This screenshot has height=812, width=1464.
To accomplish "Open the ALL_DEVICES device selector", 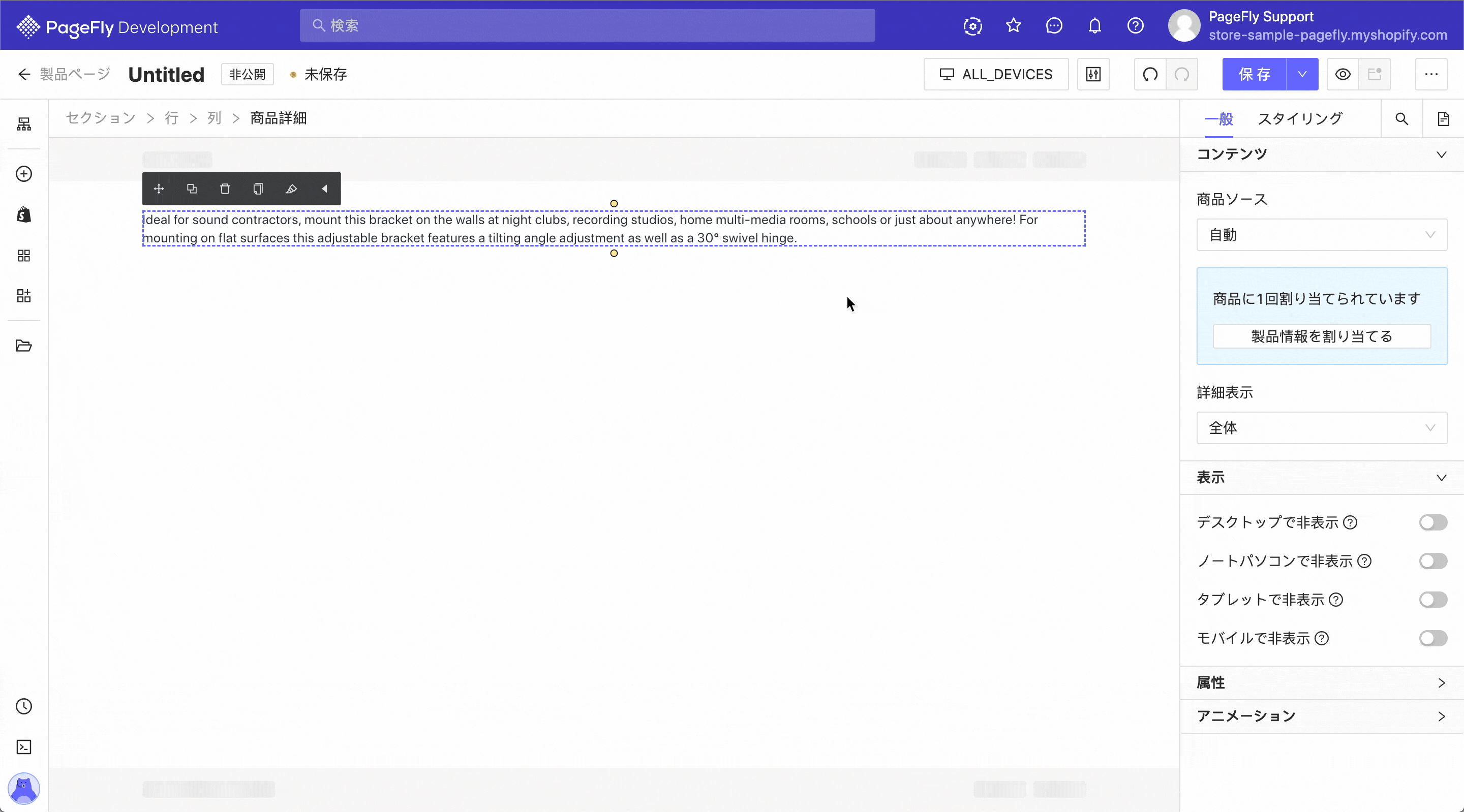I will [x=996, y=74].
